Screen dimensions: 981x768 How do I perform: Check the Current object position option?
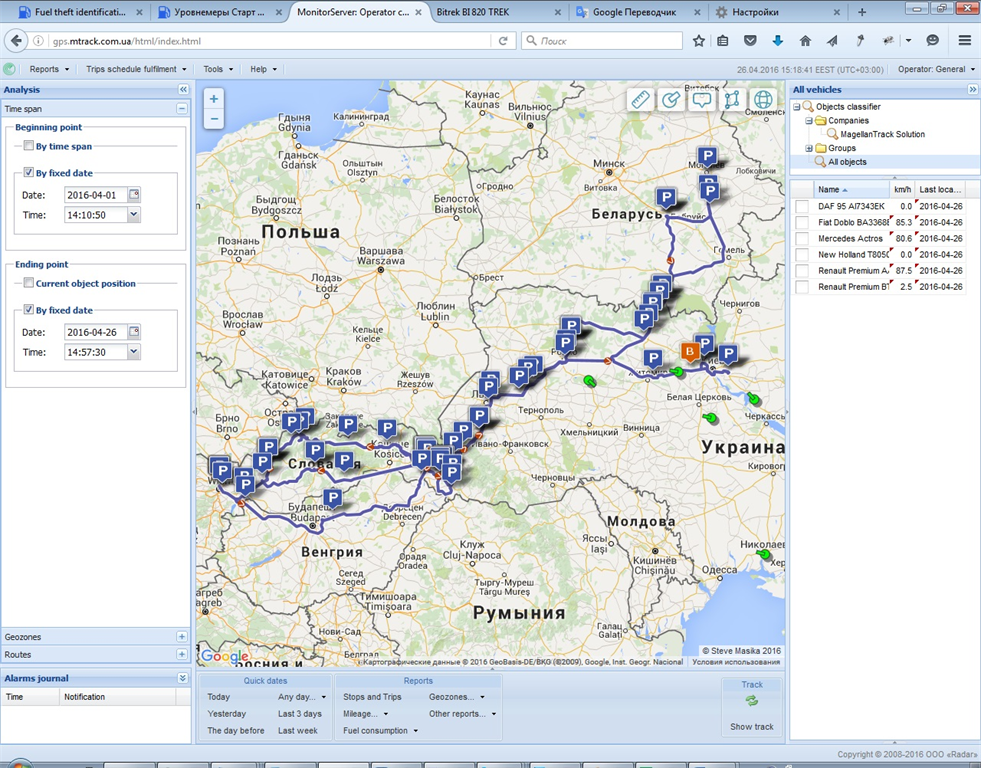click(29, 283)
